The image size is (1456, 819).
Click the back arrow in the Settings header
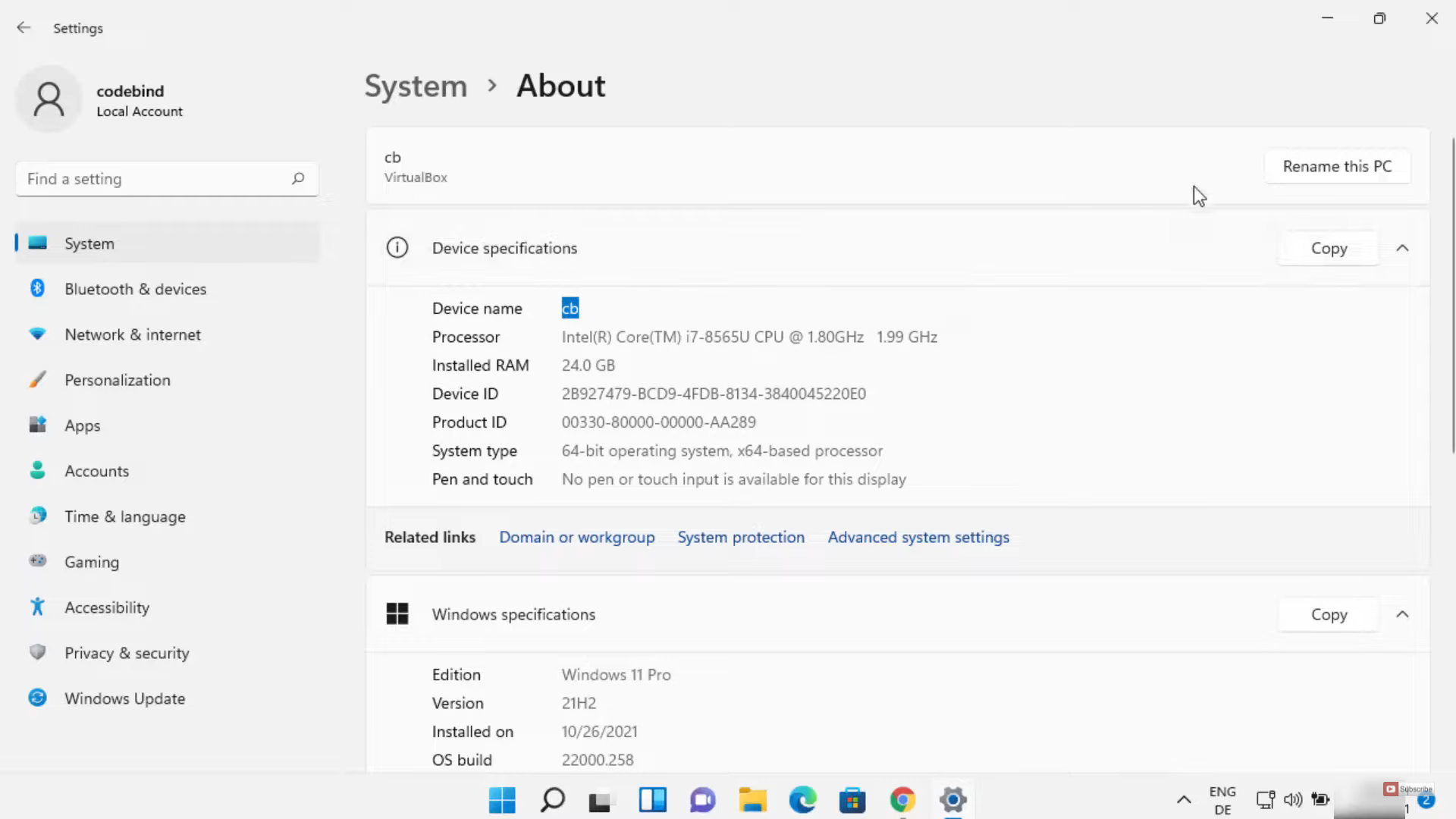click(x=24, y=28)
